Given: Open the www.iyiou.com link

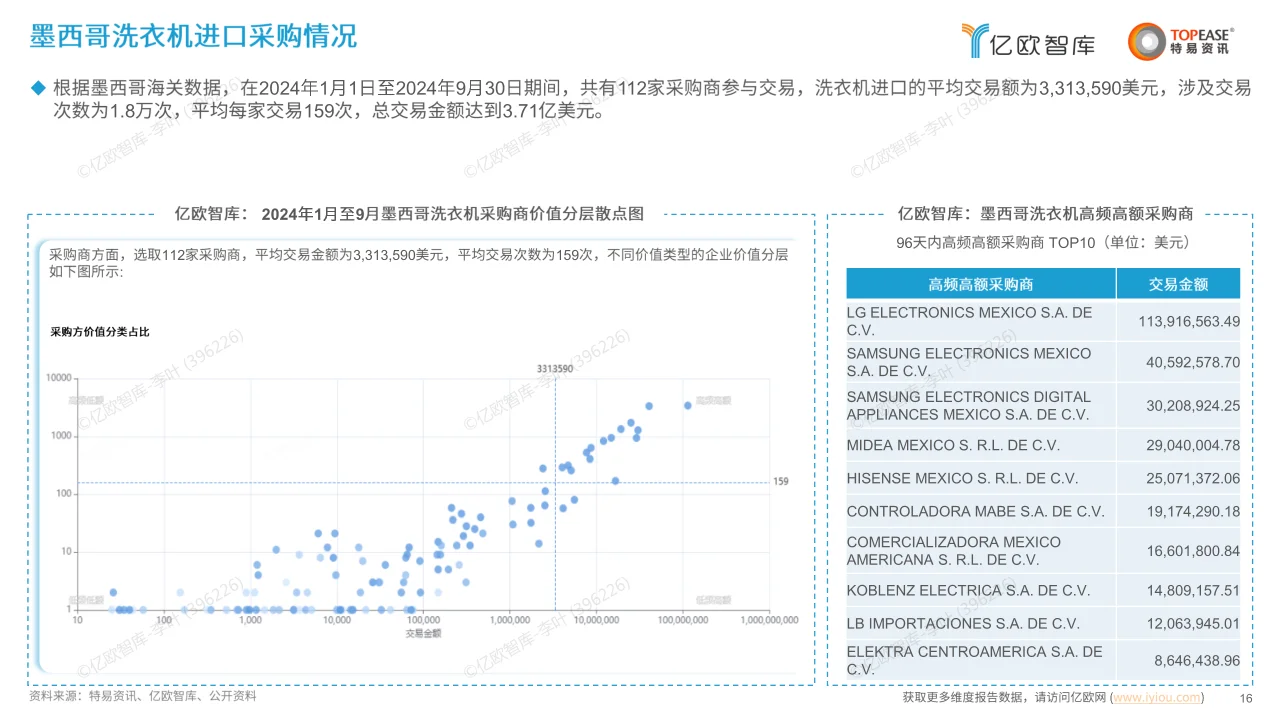Looking at the screenshot, I should pos(1157,697).
